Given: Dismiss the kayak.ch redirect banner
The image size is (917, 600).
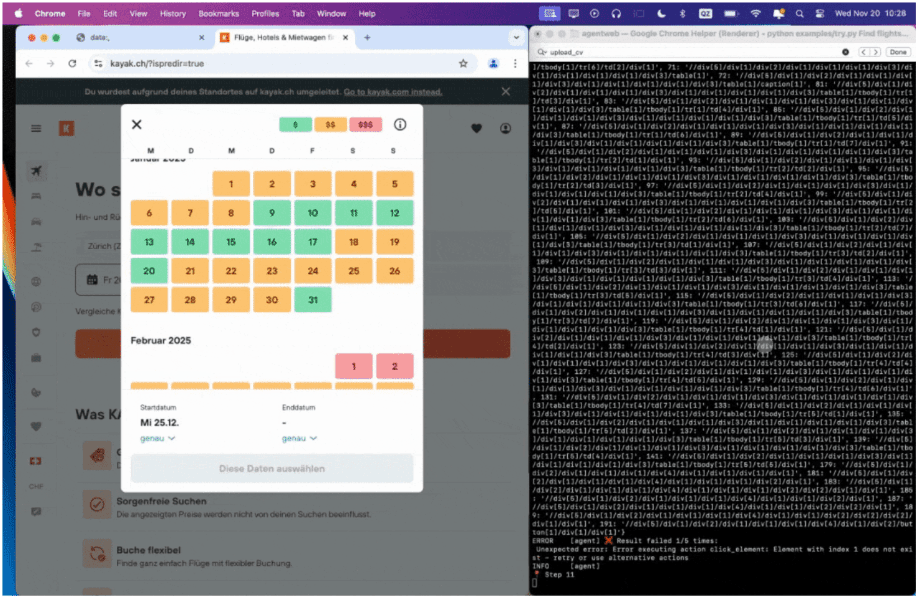Looking at the screenshot, I should click(506, 92).
